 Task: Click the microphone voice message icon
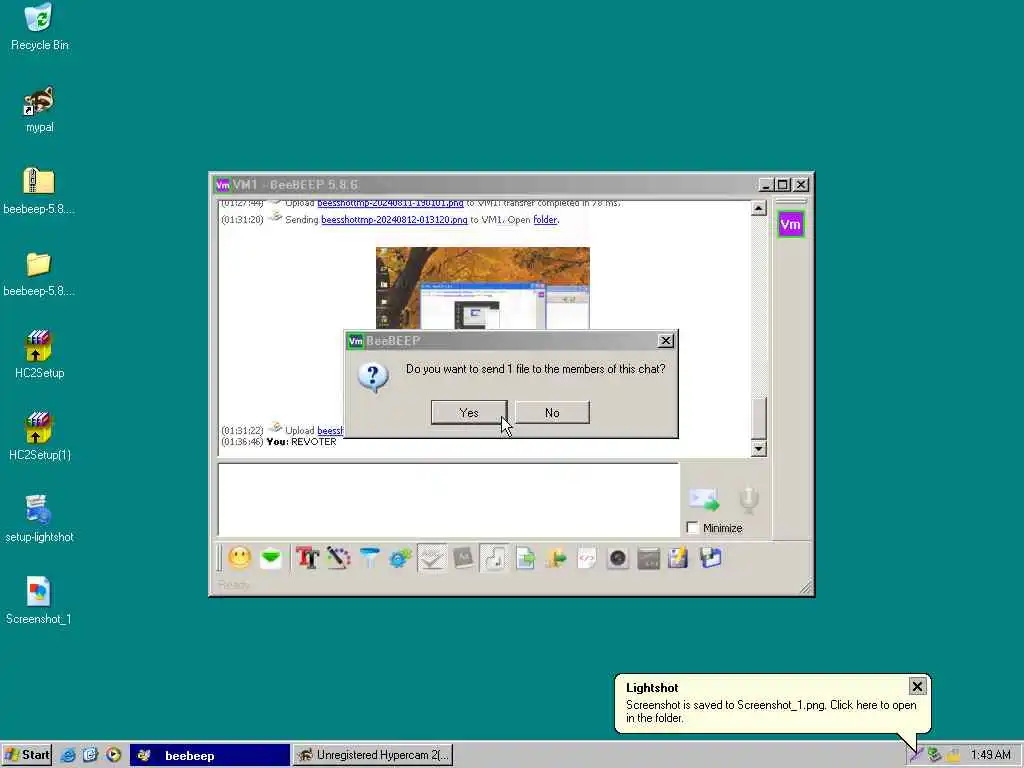tap(748, 500)
